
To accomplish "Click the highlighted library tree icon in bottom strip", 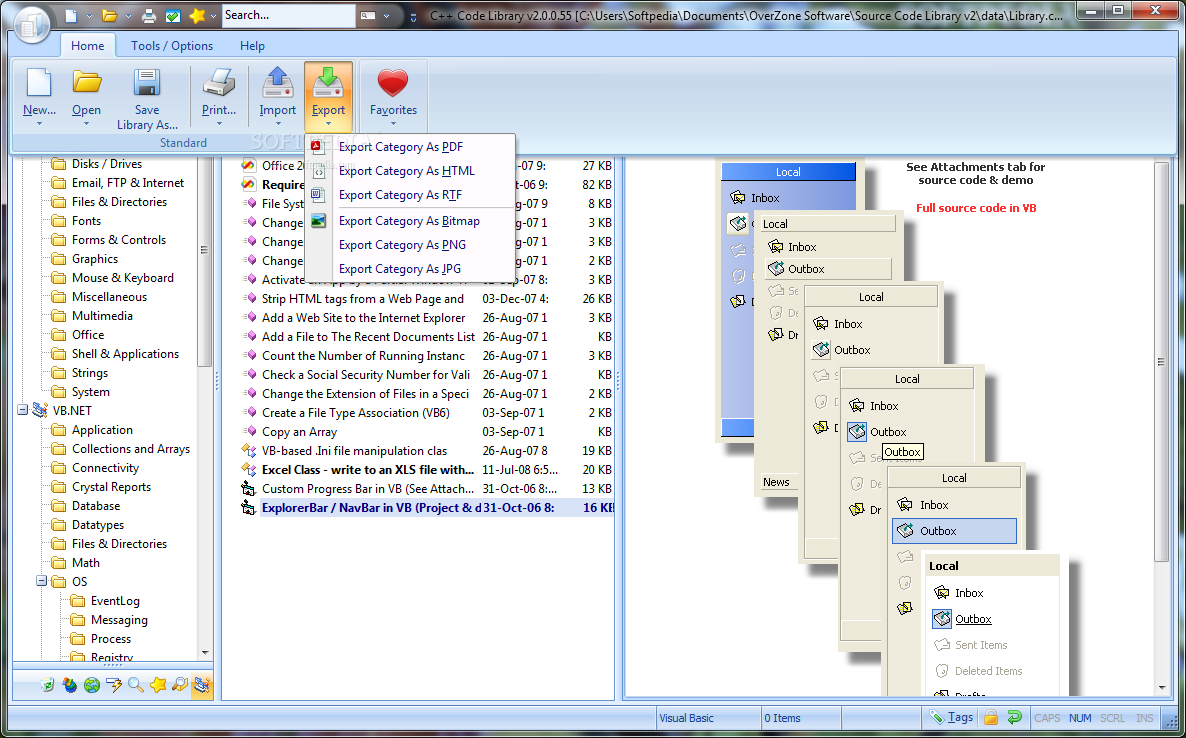I will [202, 685].
